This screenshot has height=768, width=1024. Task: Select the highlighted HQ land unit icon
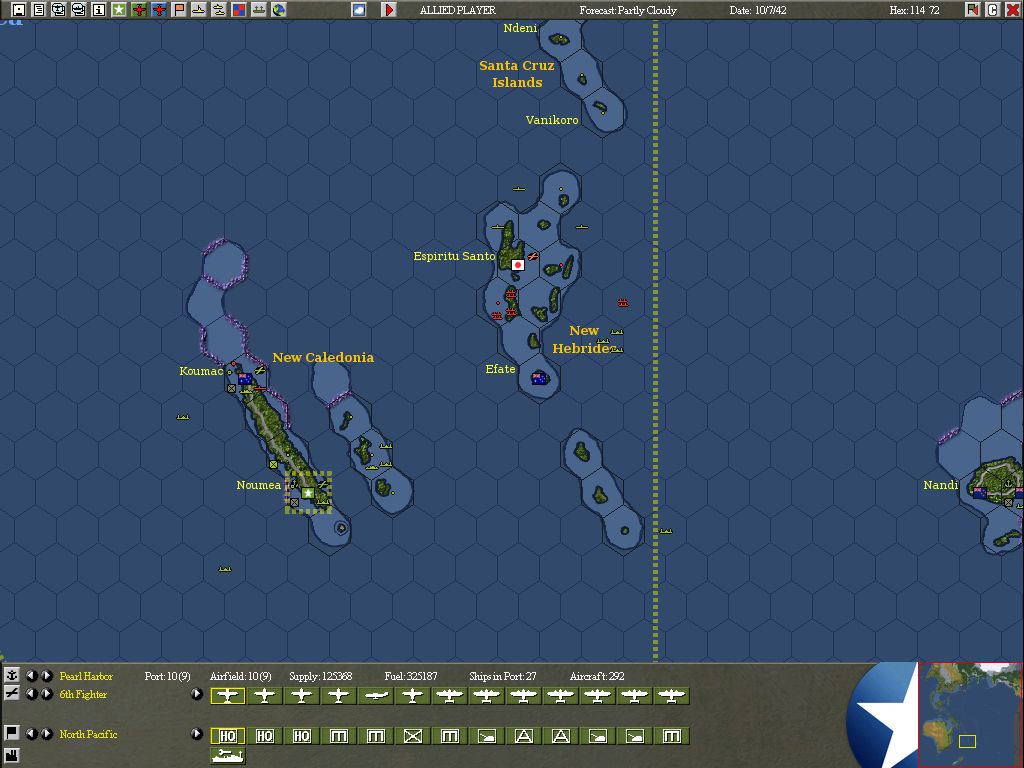click(x=228, y=736)
